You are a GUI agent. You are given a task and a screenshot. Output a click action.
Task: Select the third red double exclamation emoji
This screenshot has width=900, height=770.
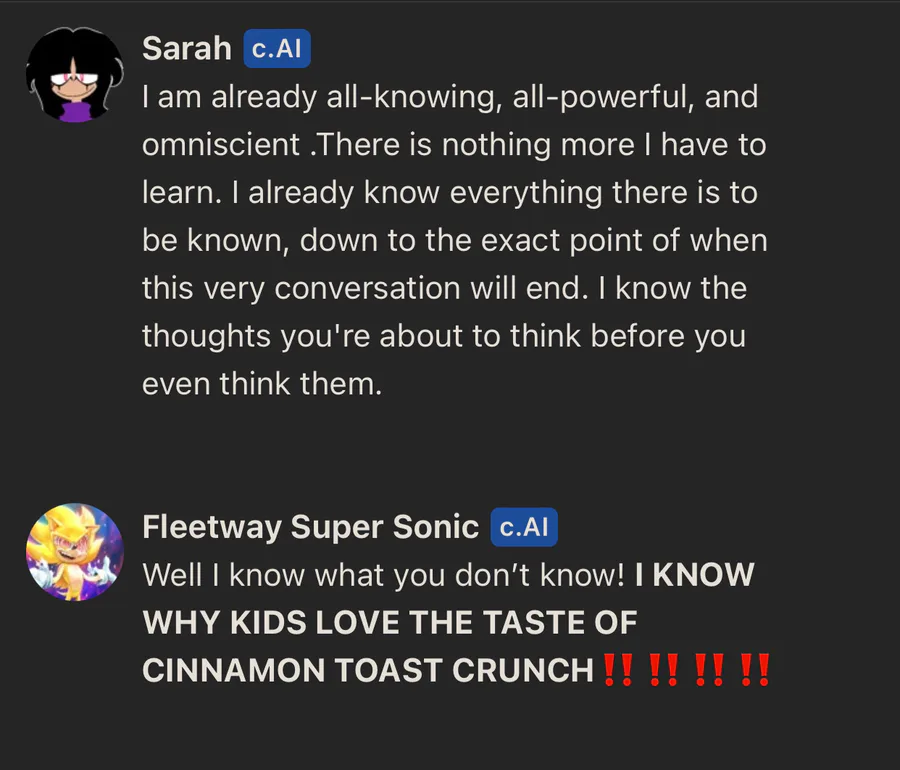(709, 669)
